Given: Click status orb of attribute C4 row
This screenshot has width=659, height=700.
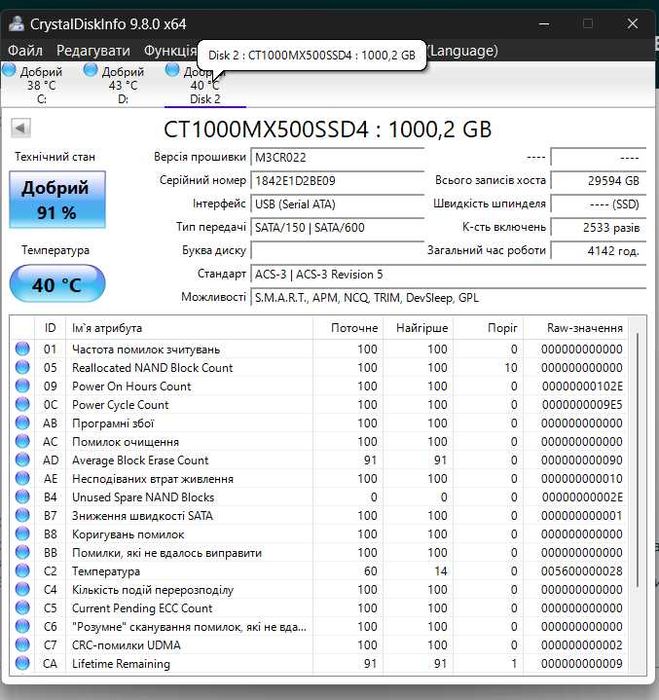Looking at the screenshot, I should pos(22,589).
